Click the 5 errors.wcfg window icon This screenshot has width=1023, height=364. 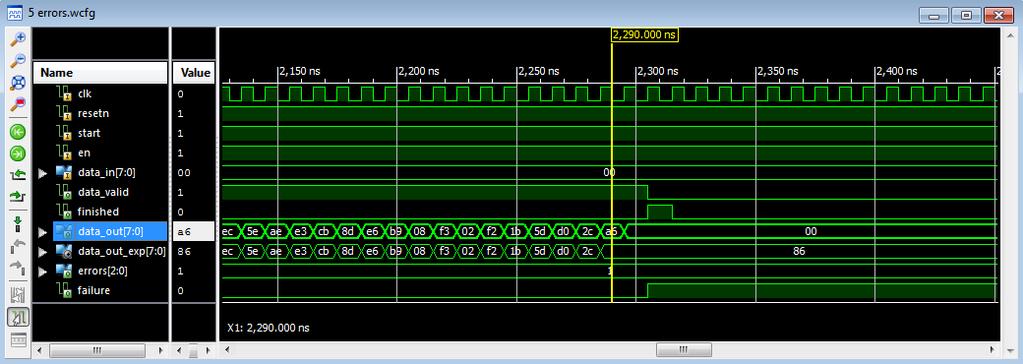coord(14,12)
